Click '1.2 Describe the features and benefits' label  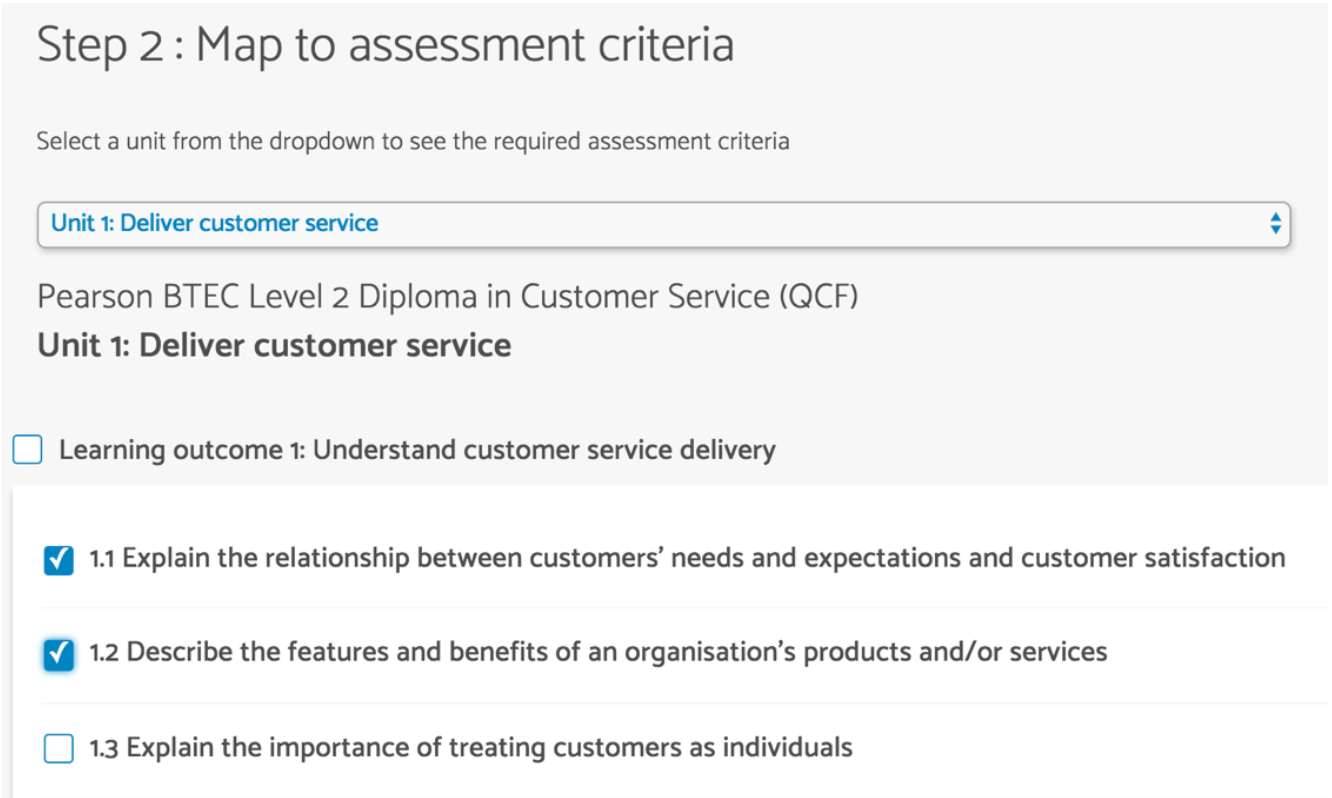[x=598, y=652]
